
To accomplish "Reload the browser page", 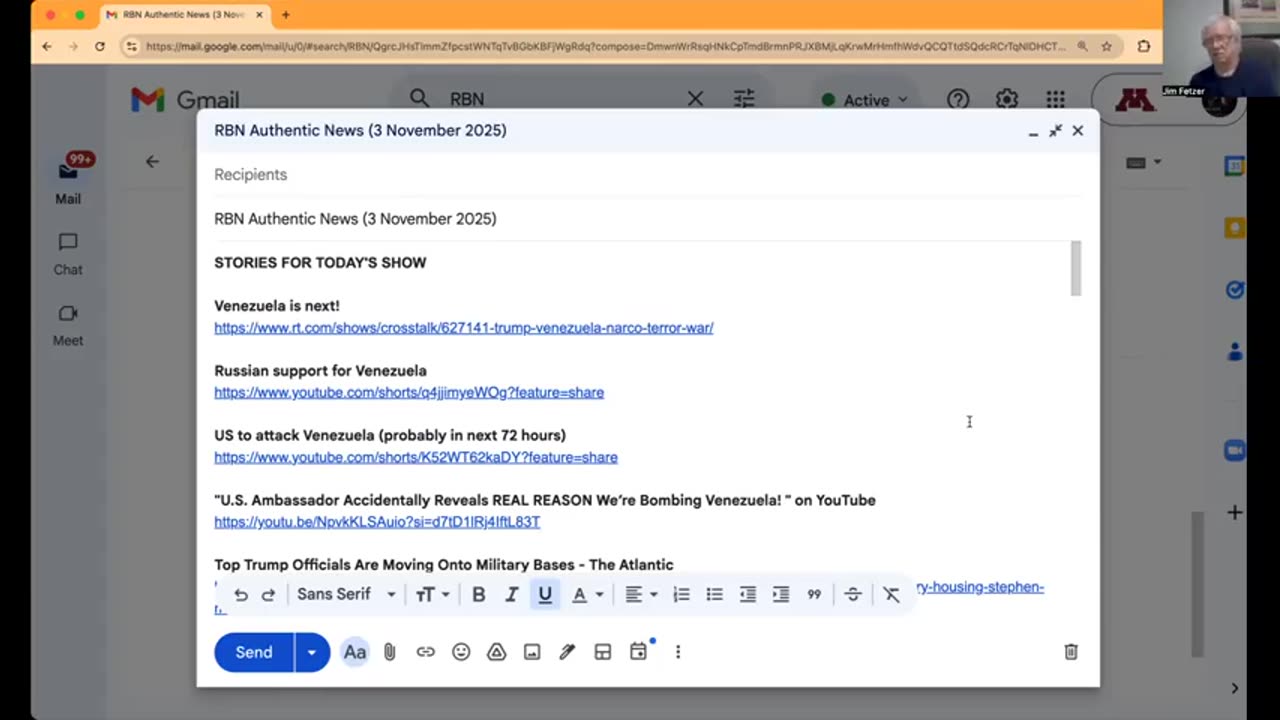I will pos(99,46).
